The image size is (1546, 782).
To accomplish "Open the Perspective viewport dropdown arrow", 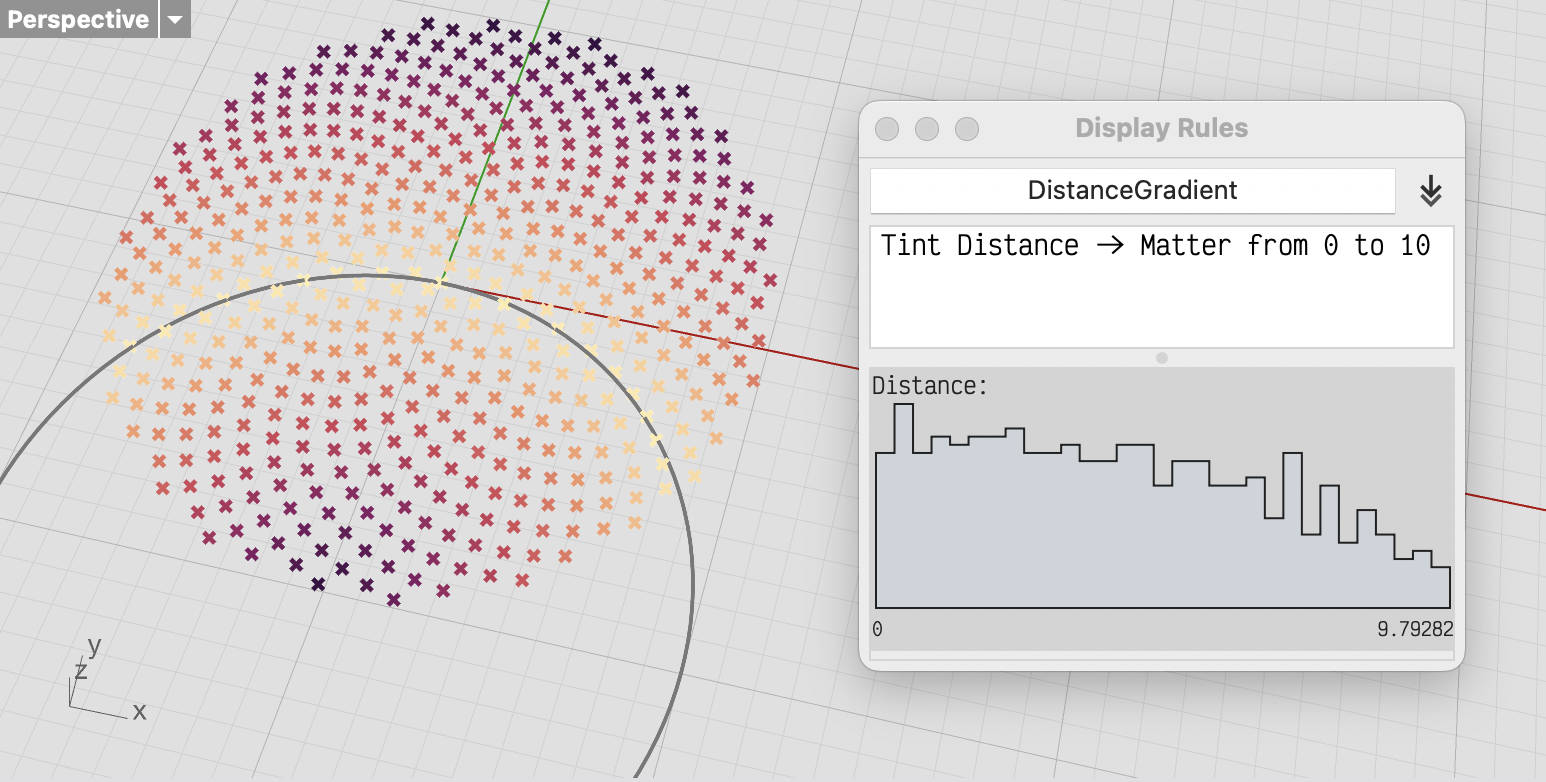I will coord(175,19).
